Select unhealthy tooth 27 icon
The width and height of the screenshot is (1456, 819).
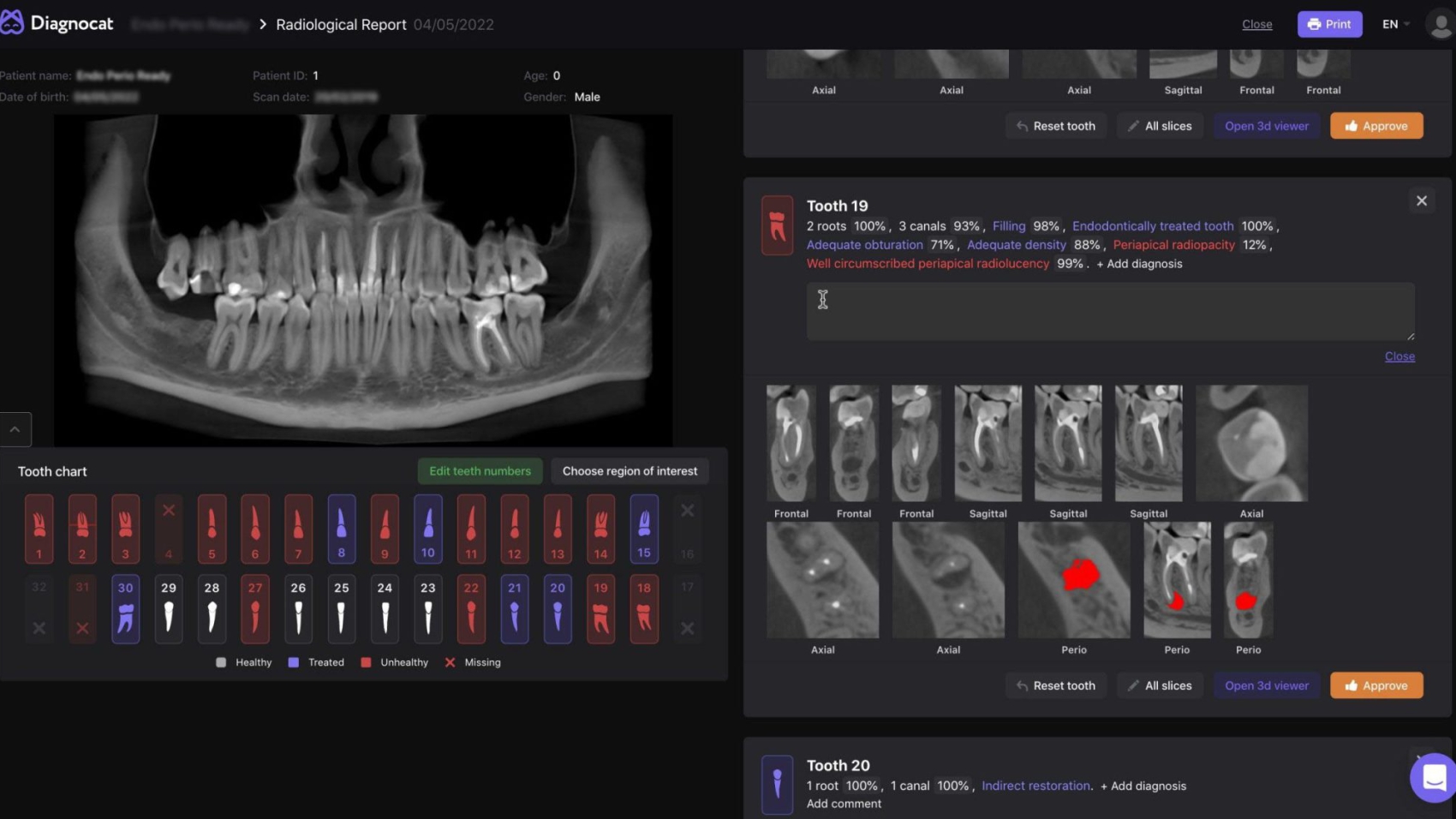pyautogui.click(x=255, y=609)
